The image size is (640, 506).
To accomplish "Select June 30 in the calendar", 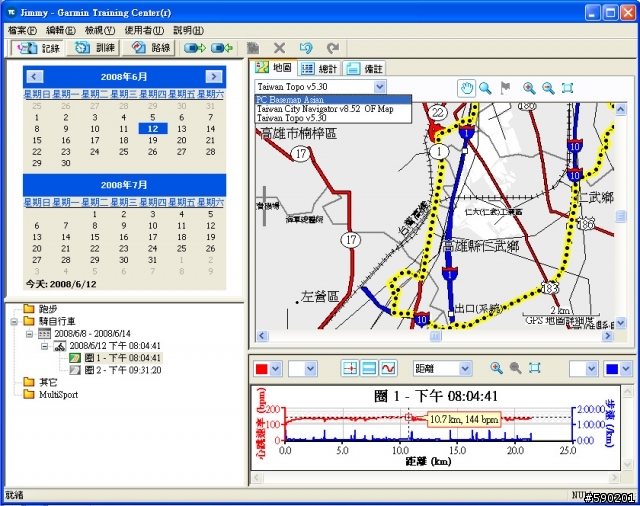I will point(66,163).
